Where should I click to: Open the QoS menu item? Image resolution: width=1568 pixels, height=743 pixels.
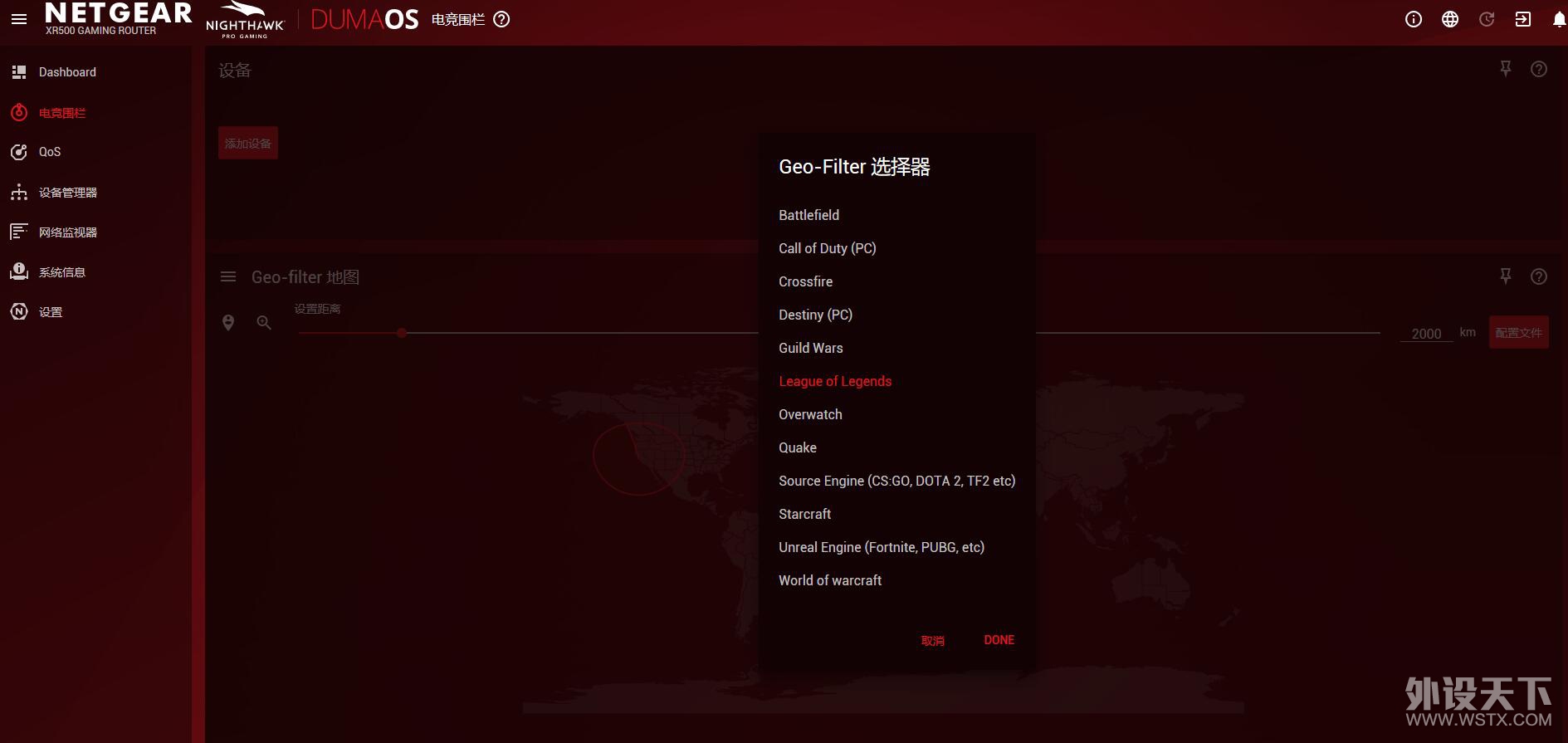(x=50, y=152)
